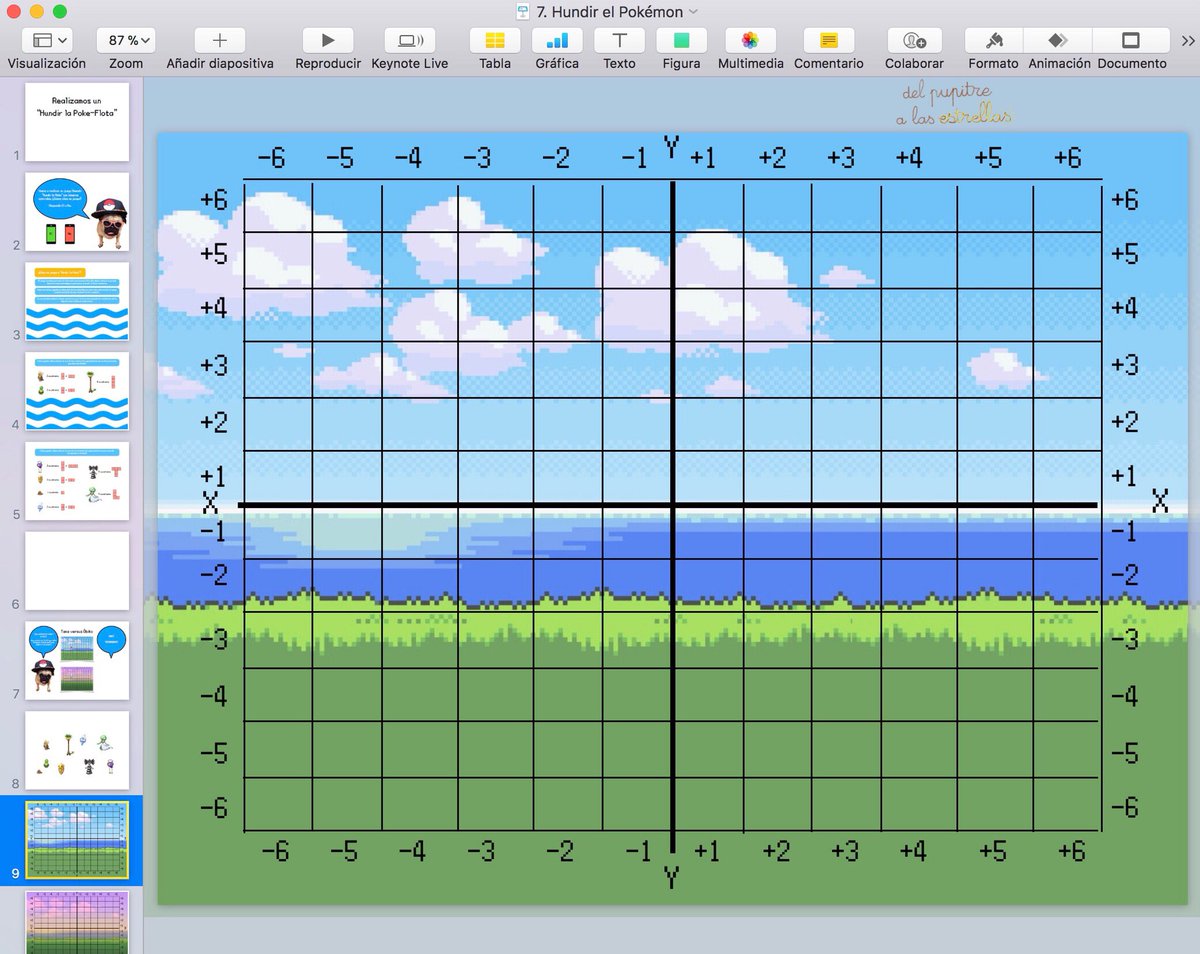Click the left "+2" row label
Viewport: 1200px width, 954px height.
[214, 421]
